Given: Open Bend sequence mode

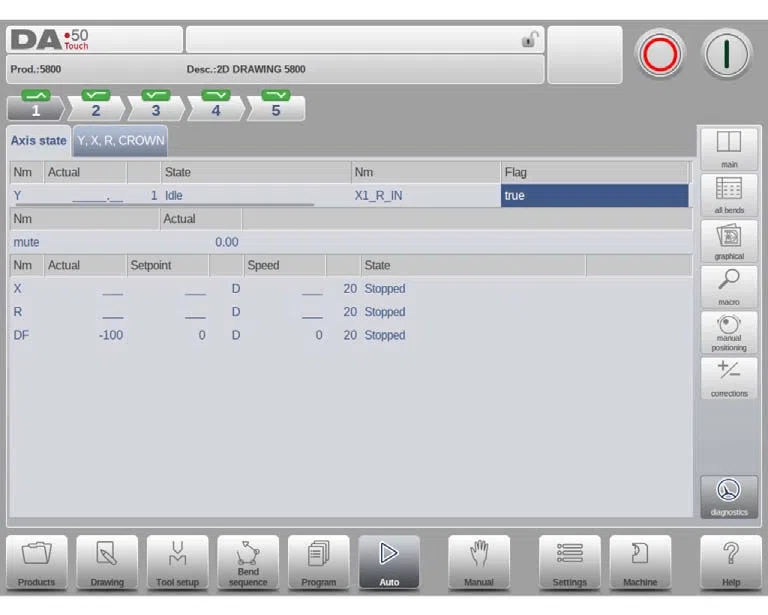Looking at the screenshot, I should click(248, 562).
